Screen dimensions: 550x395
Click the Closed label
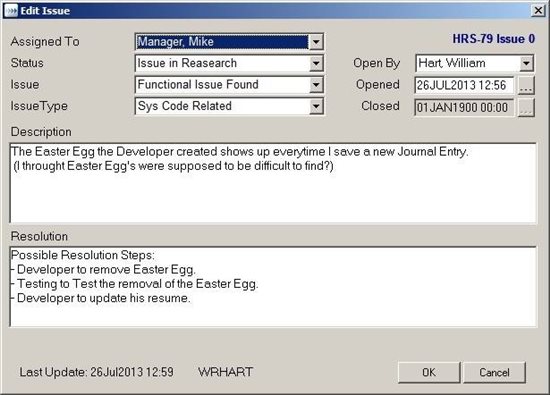(x=381, y=106)
